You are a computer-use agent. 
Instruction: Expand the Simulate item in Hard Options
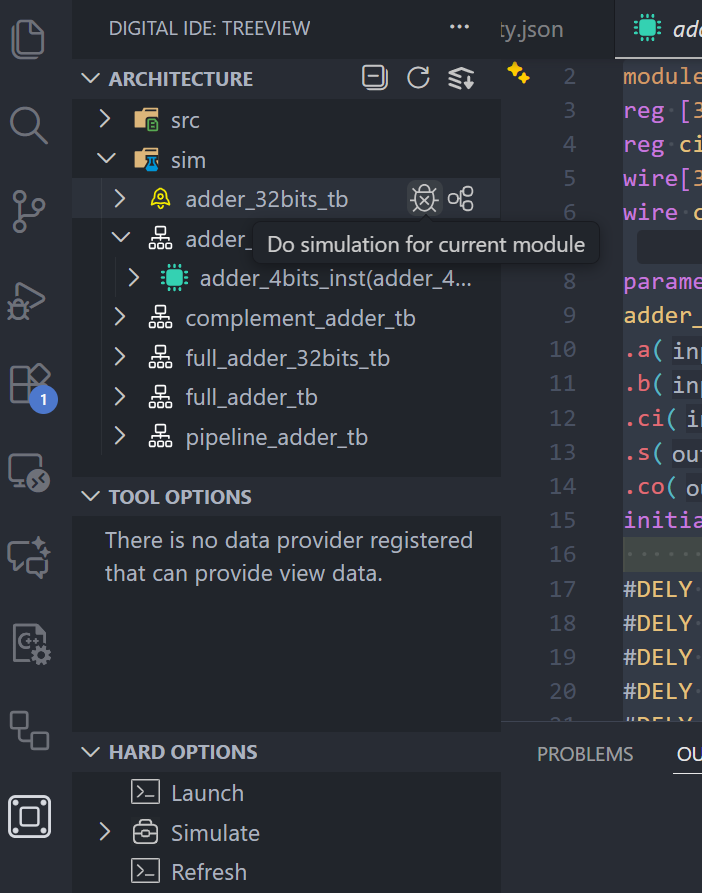tap(104, 832)
